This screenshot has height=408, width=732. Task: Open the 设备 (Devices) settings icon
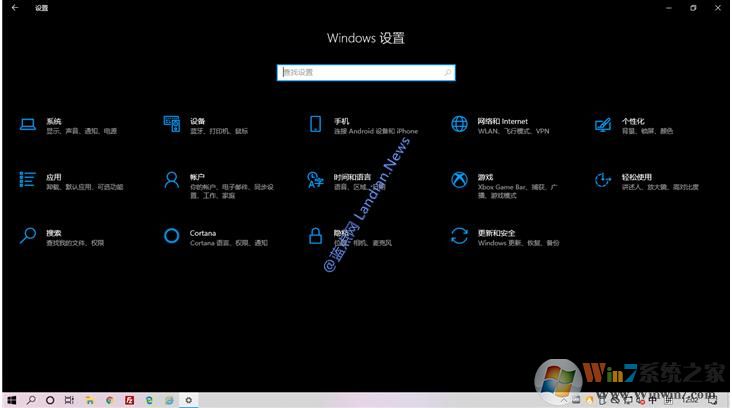pyautogui.click(x=171, y=124)
